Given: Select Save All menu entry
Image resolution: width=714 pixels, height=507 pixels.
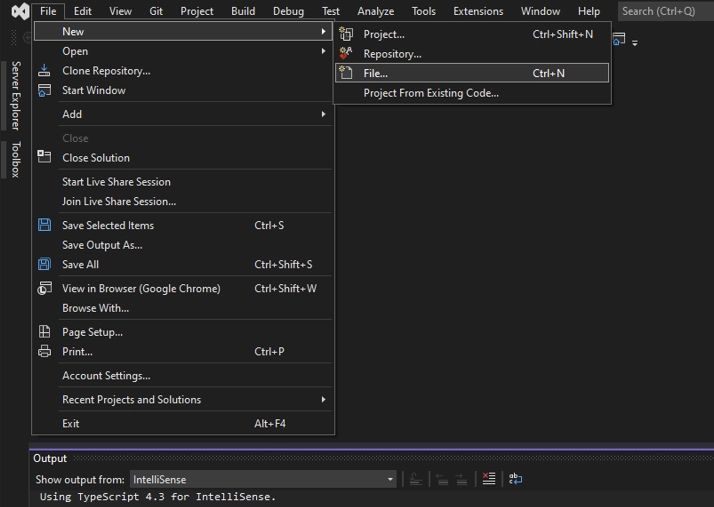Looking at the screenshot, I should [x=183, y=264].
